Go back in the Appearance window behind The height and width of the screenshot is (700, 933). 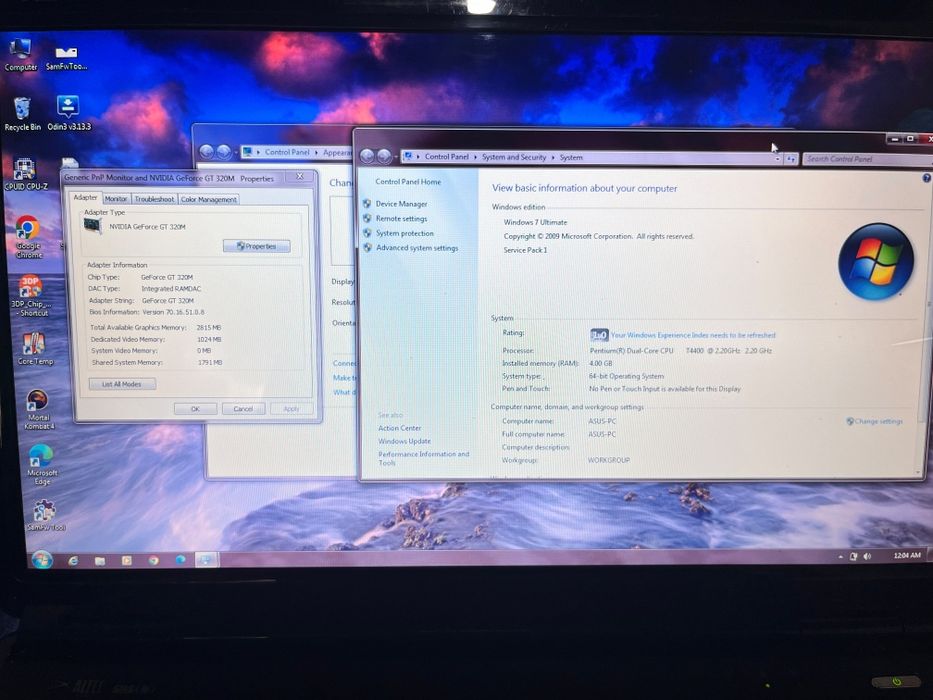click(x=206, y=152)
